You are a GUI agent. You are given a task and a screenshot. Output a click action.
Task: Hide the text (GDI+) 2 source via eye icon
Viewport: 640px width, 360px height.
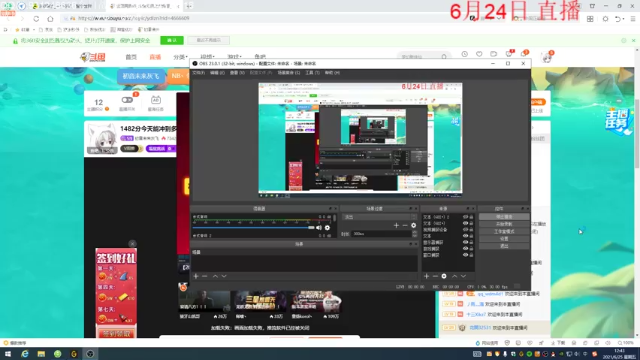click(465, 217)
